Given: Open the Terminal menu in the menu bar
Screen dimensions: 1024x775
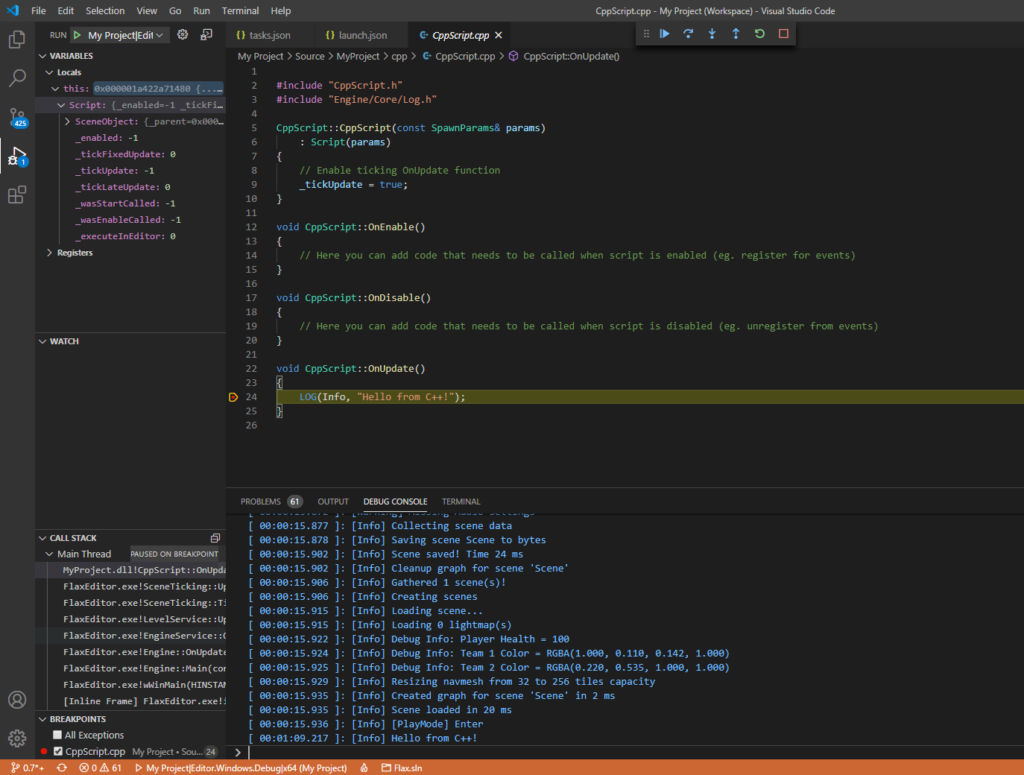Looking at the screenshot, I should click(x=240, y=10).
